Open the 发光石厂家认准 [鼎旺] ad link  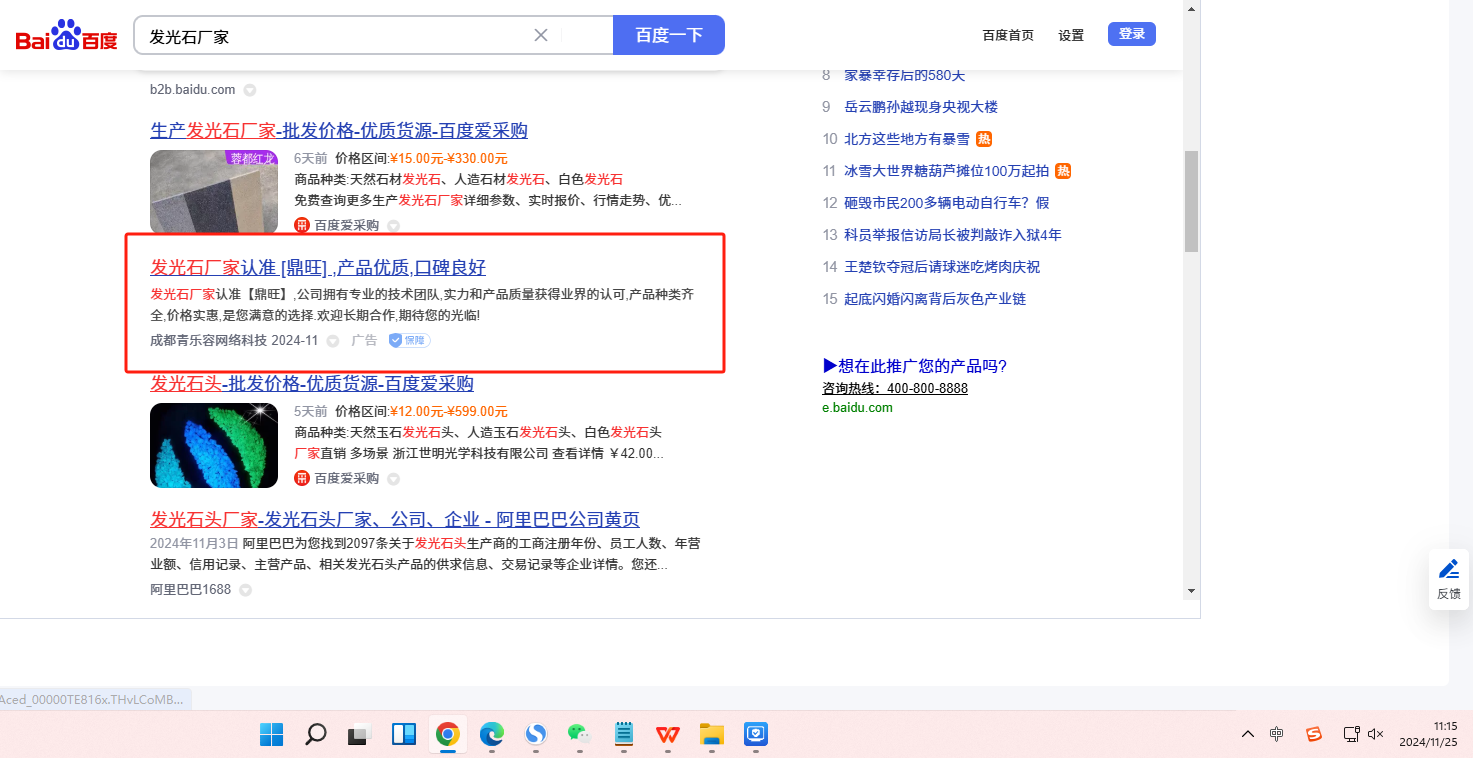(x=318, y=267)
